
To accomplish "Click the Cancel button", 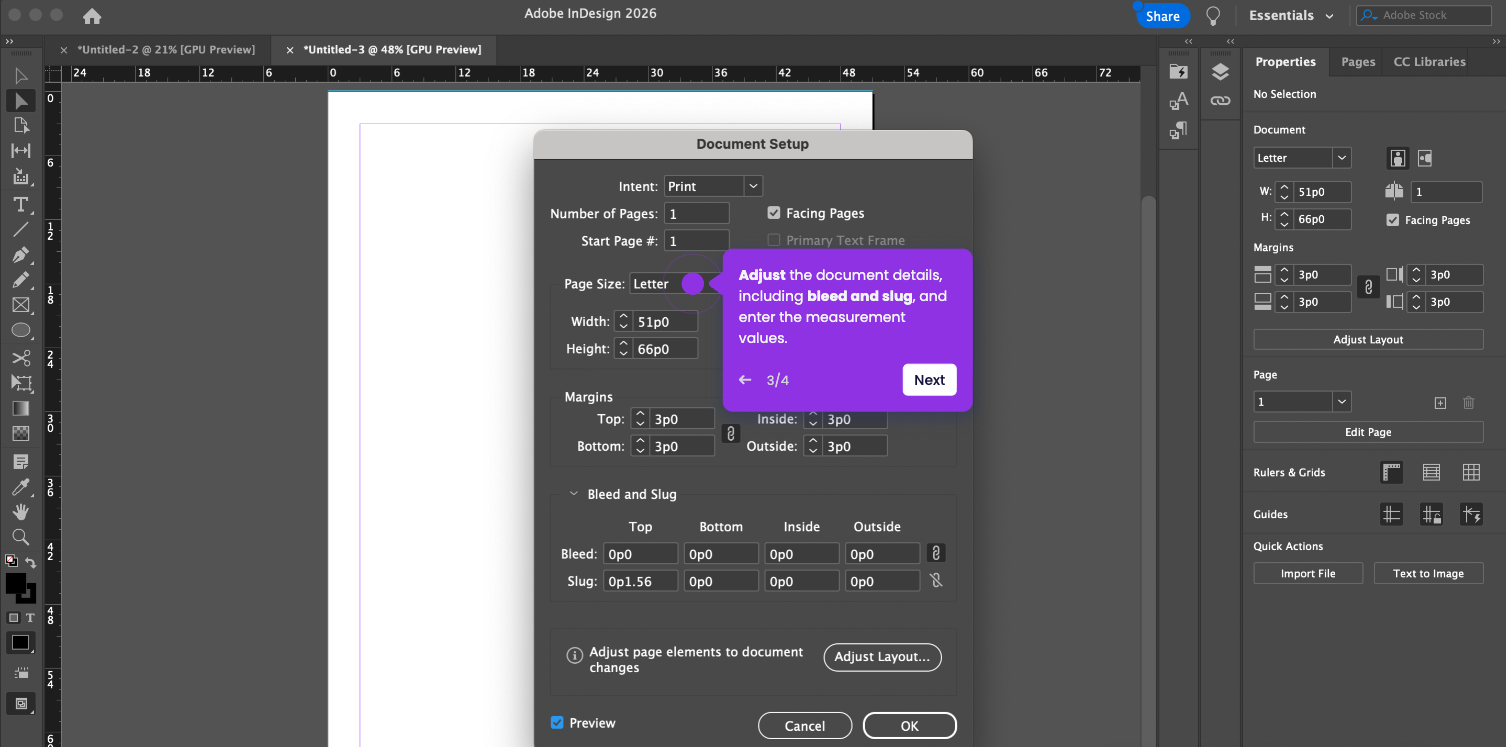I will click(x=805, y=726).
